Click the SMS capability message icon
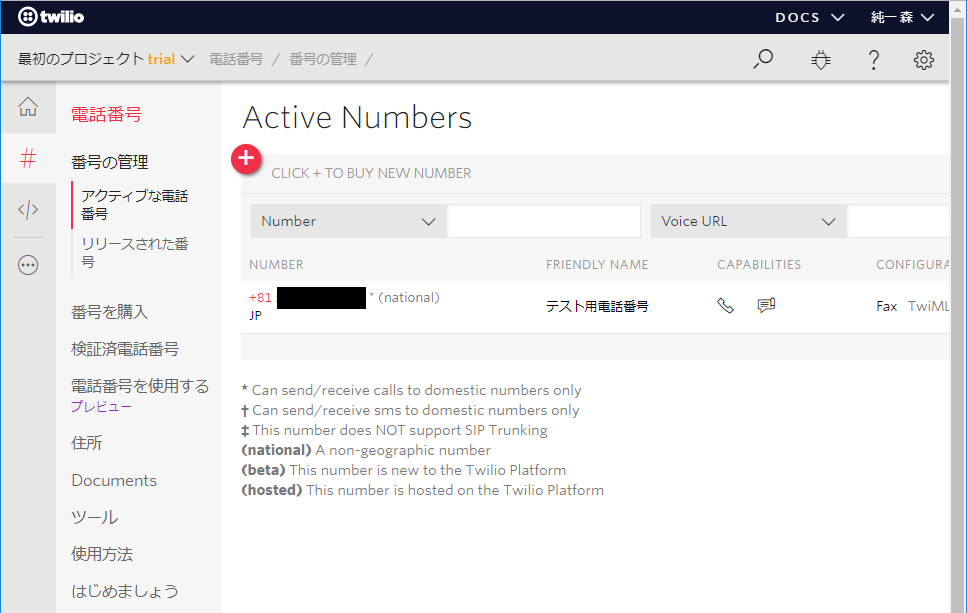The height and width of the screenshot is (613, 967). 766,305
